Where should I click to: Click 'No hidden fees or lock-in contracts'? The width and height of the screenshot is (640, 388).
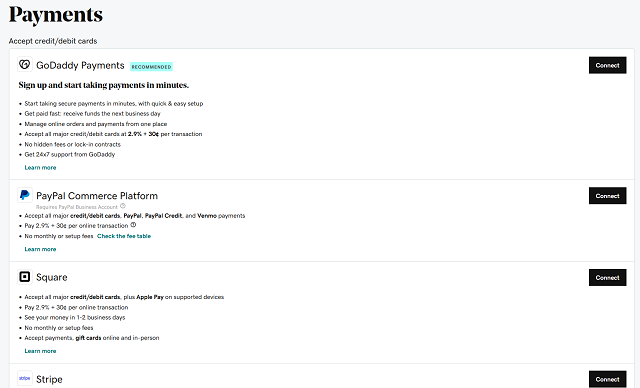pos(72,144)
